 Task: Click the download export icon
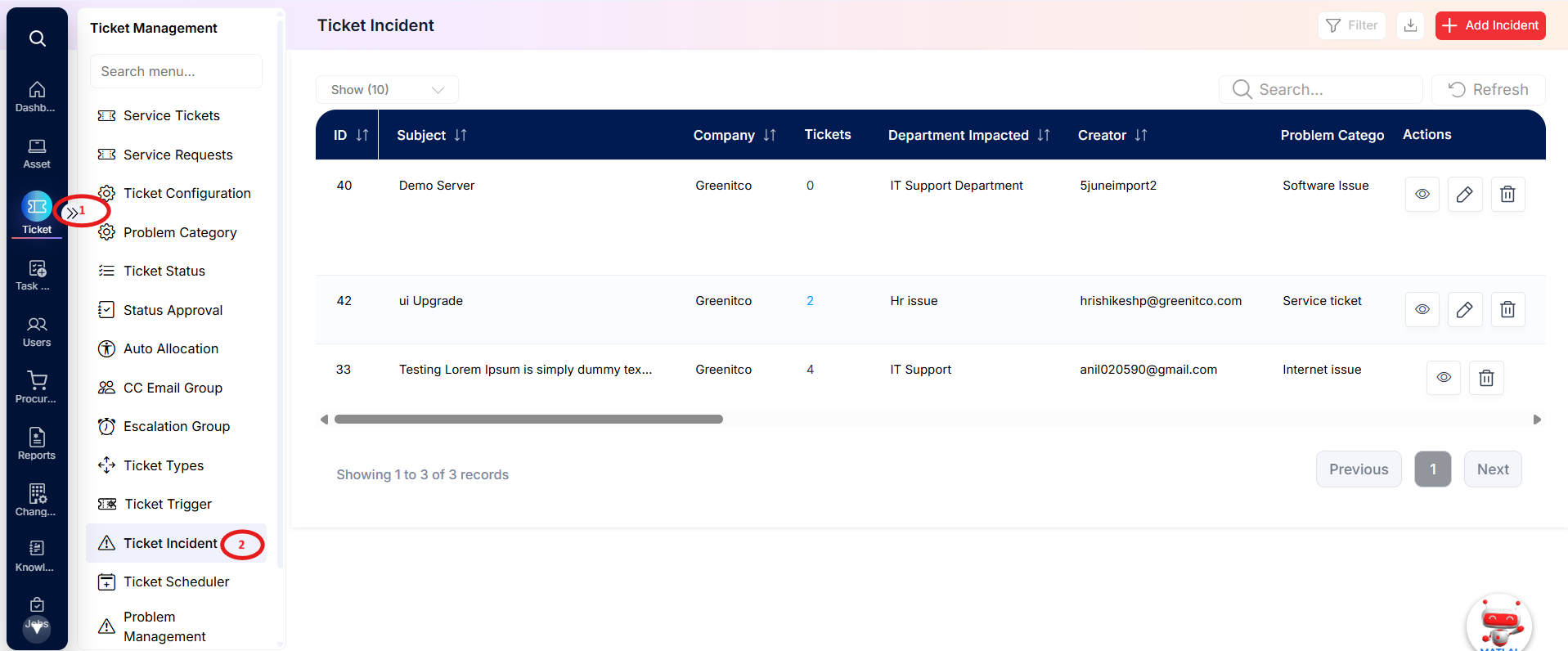point(1410,25)
